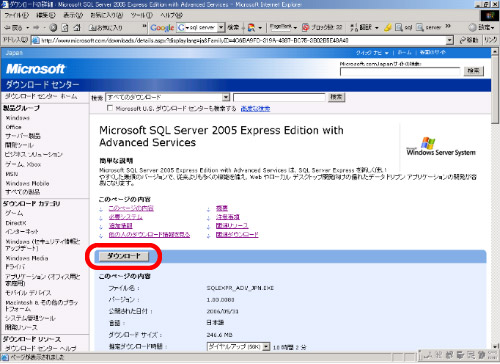Click the Microsoft logo banner
This screenshot has width=500, height=364.
click(35, 69)
